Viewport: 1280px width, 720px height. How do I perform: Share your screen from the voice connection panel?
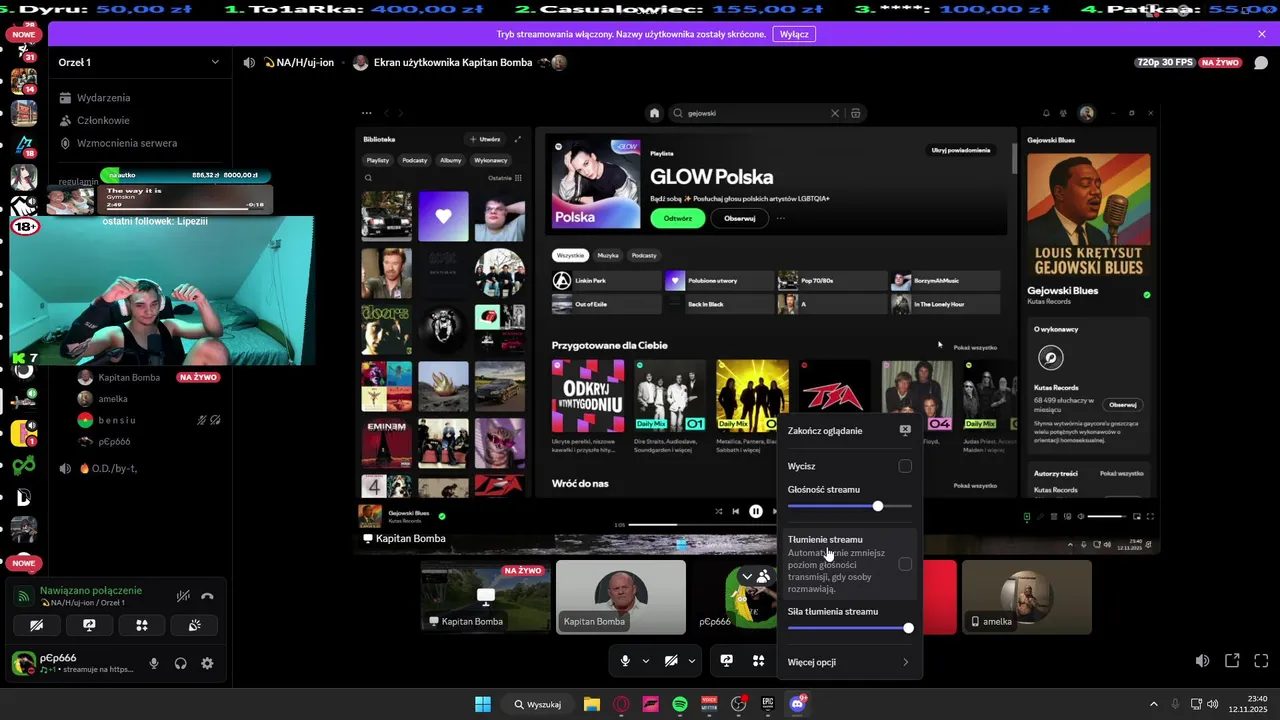[89, 625]
